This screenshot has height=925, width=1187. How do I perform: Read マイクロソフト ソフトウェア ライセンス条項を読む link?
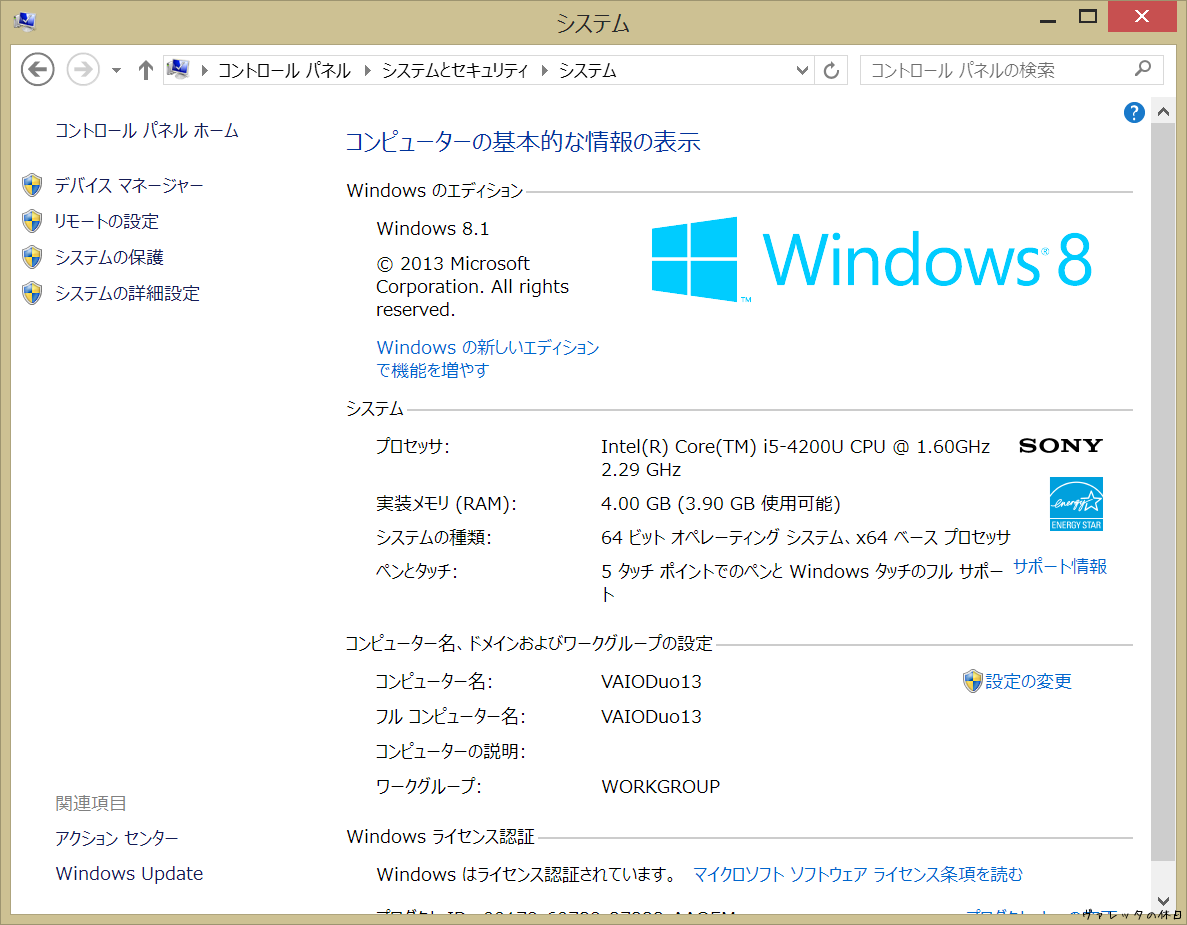click(x=858, y=874)
